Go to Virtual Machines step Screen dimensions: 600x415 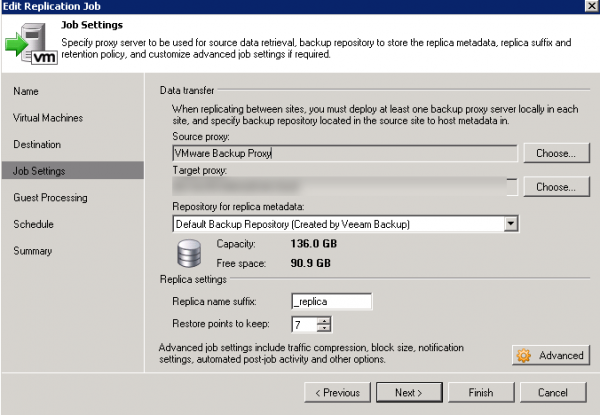tap(48, 118)
